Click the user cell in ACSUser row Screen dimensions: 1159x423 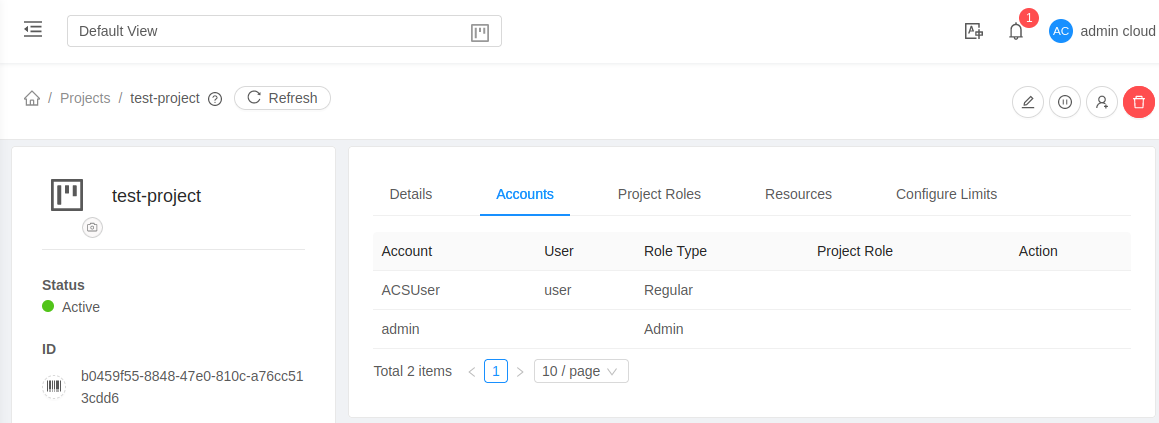click(557, 290)
